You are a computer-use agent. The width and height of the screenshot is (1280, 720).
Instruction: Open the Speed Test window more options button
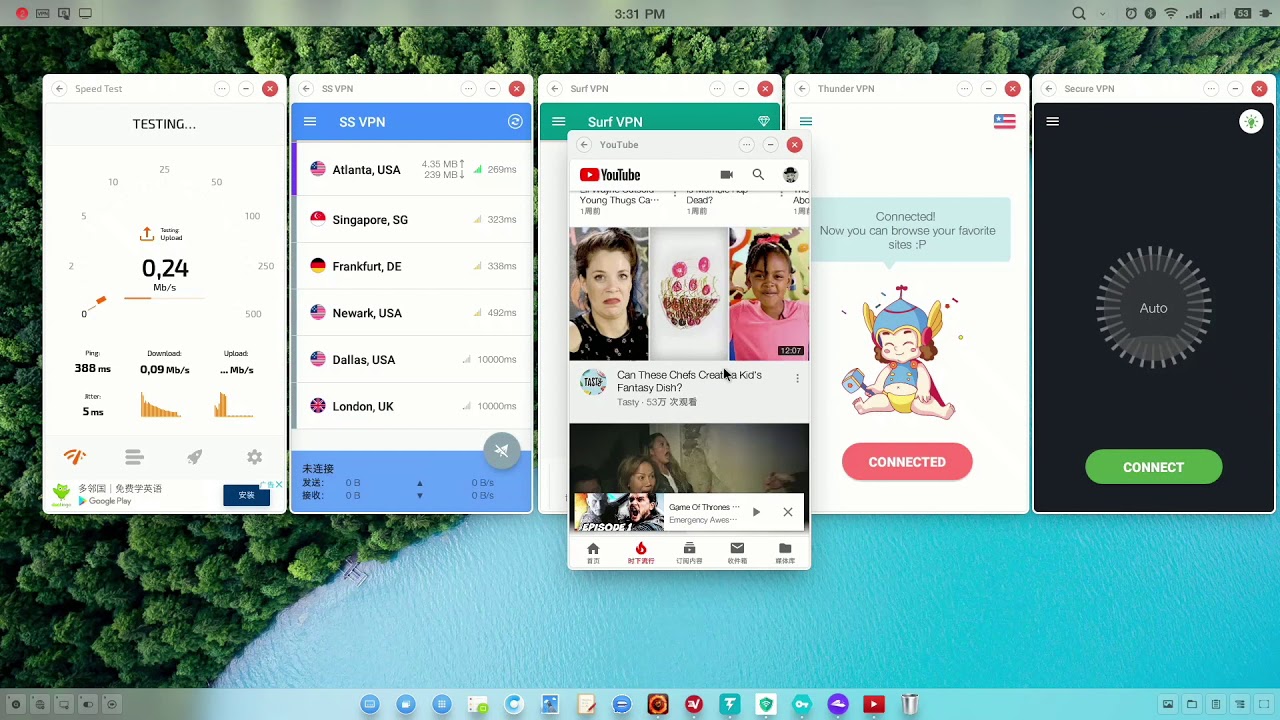(221, 89)
